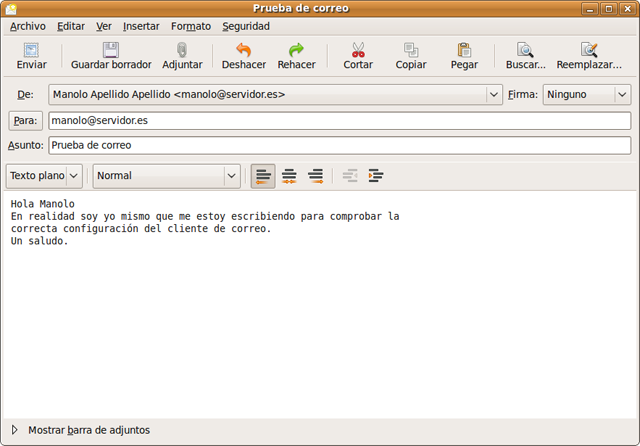The height and width of the screenshot is (446, 640).
Task: Toggle right text alignment
Action: [x=315, y=176]
